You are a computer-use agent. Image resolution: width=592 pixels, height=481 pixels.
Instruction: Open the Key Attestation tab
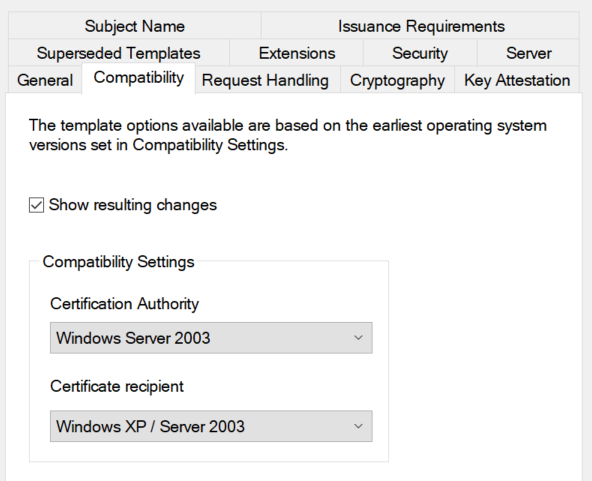point(517,80)
